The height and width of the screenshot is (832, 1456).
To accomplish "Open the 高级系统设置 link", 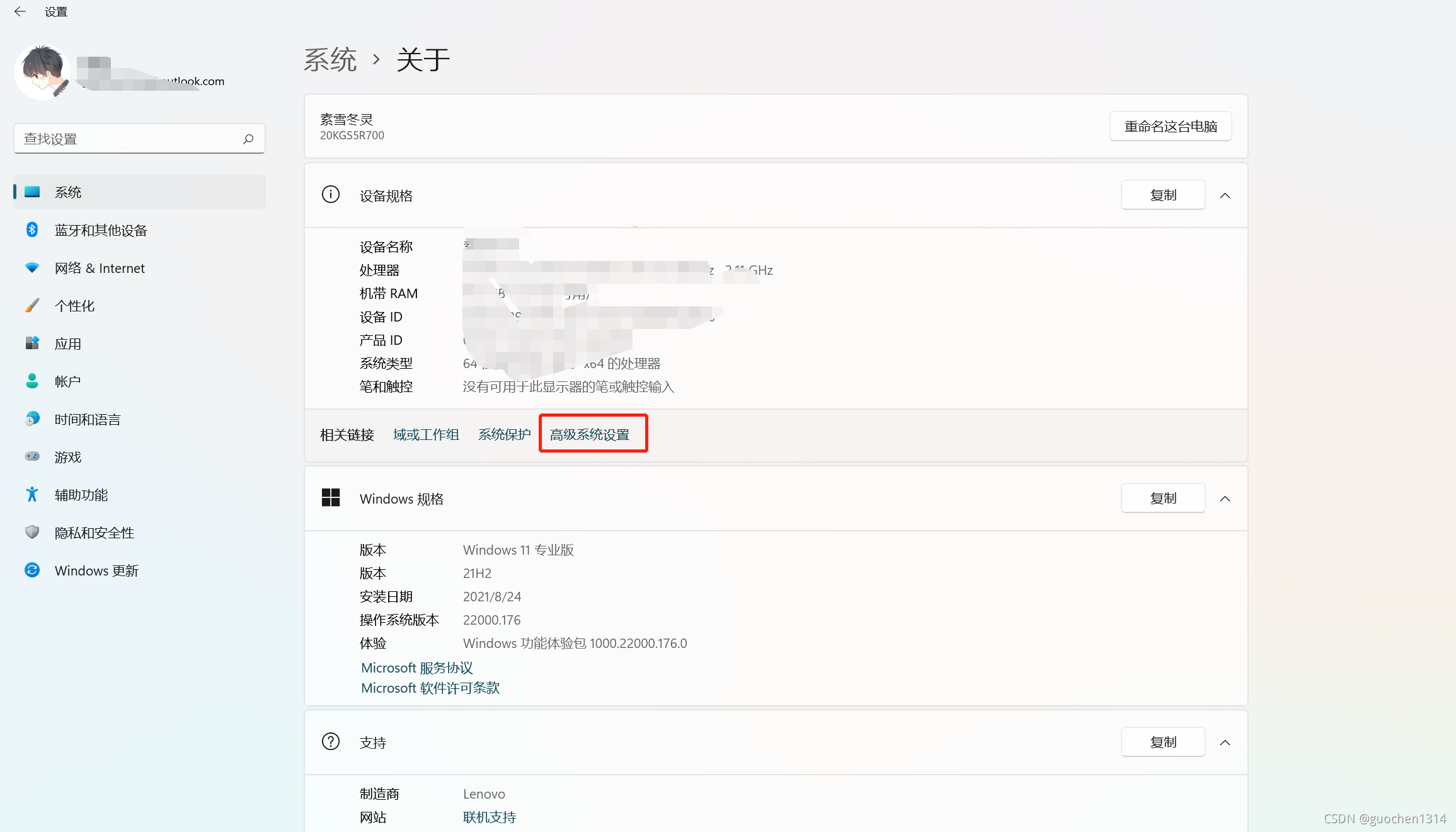I will pos(592,434).
